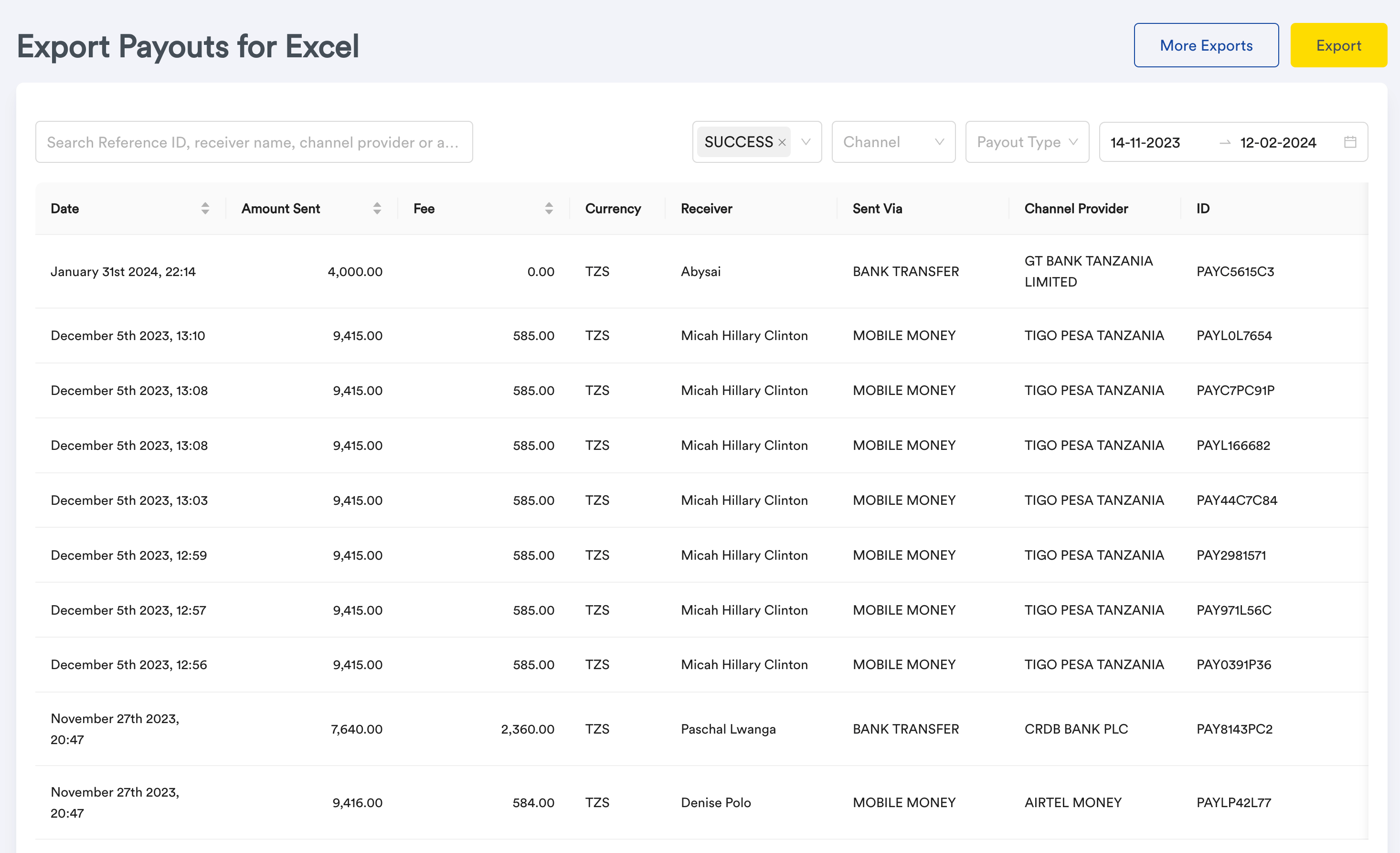Click date December 5th 2023, 12:57
Image resolution: width=1400 pixels, height=853 pixels.
[128, 610]
